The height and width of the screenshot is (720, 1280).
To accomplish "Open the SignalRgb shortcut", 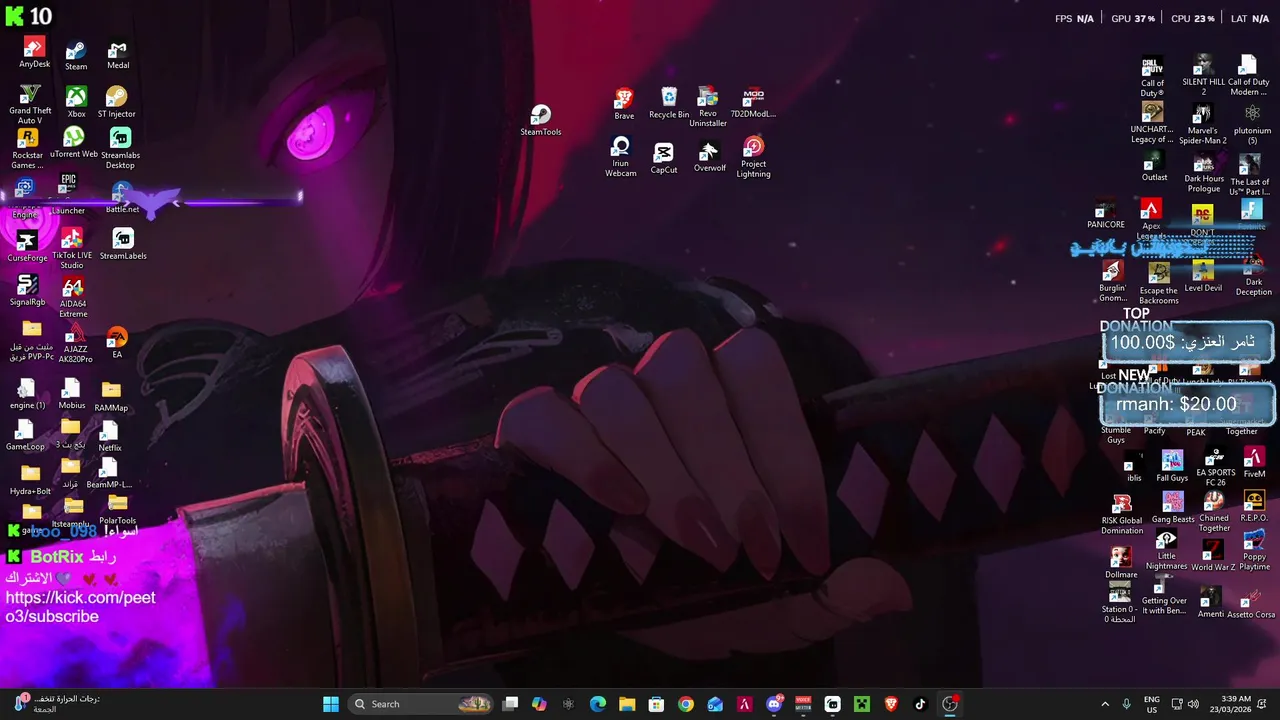I will tap(27, 291).
